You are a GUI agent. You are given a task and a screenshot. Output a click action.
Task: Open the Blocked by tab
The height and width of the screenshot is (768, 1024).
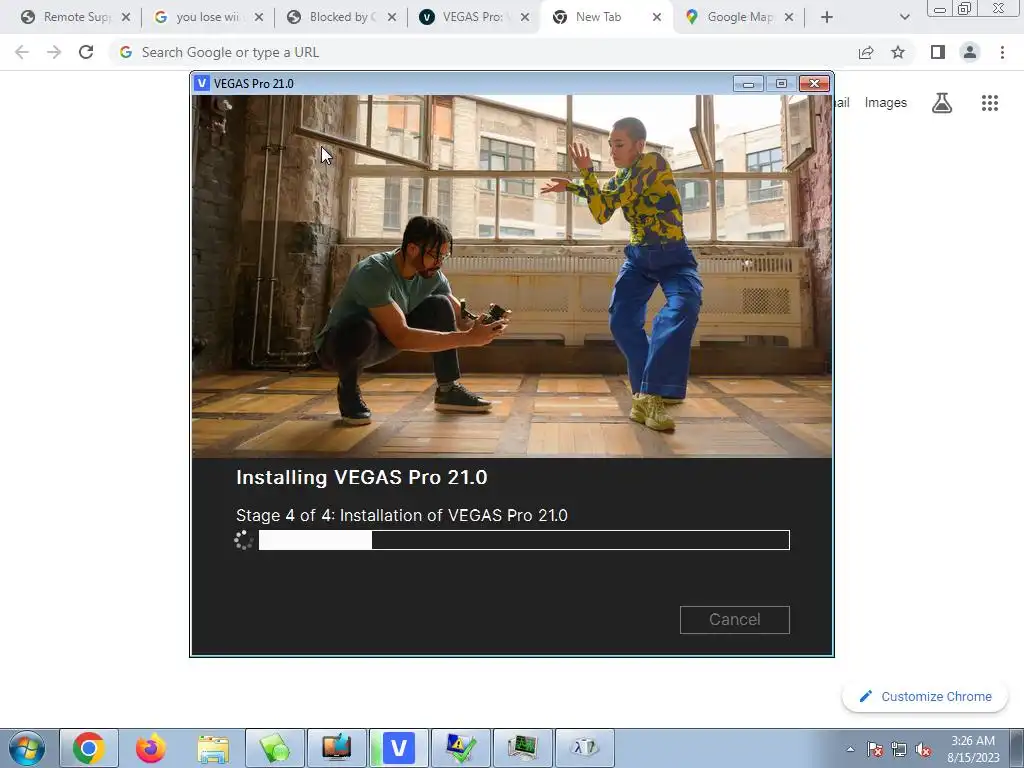coord(342,17)
